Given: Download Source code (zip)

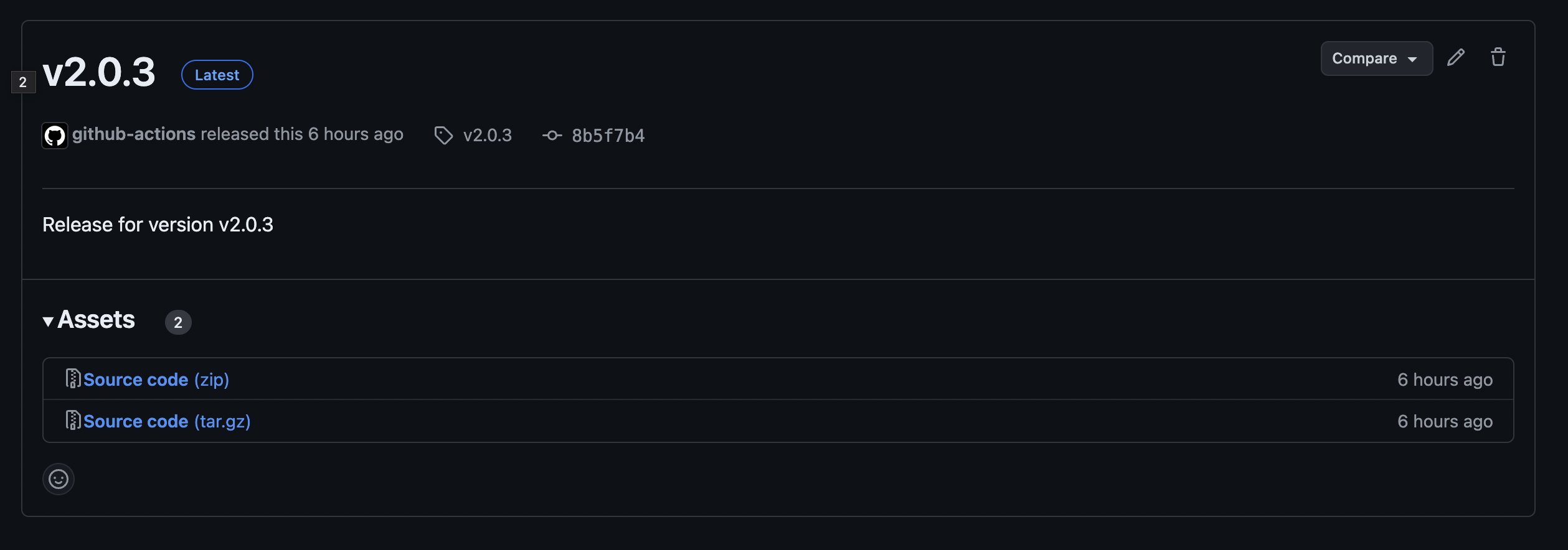Looking at the screenshot, I should [x=156, y=380].
